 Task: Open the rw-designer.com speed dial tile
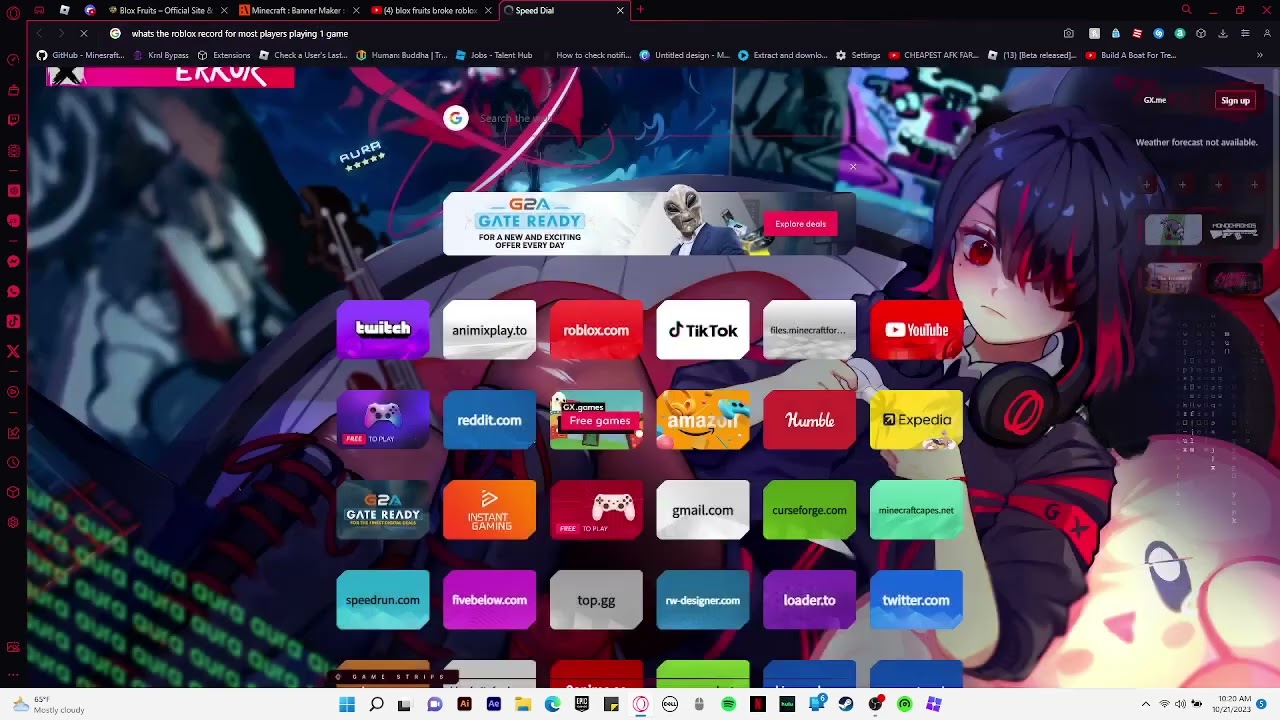(x=703, y=600)
